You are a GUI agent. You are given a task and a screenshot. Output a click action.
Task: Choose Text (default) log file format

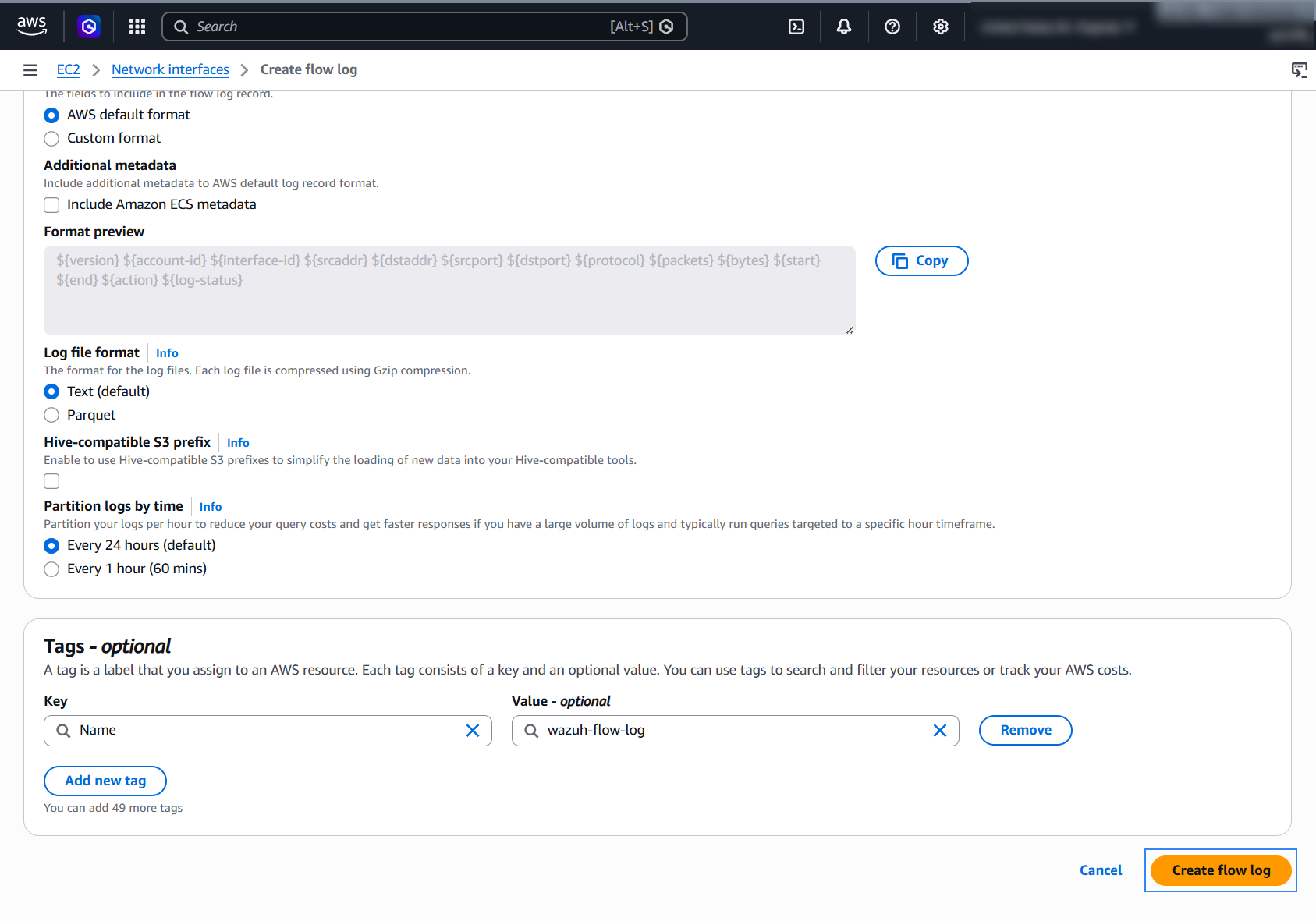(51, 391)
